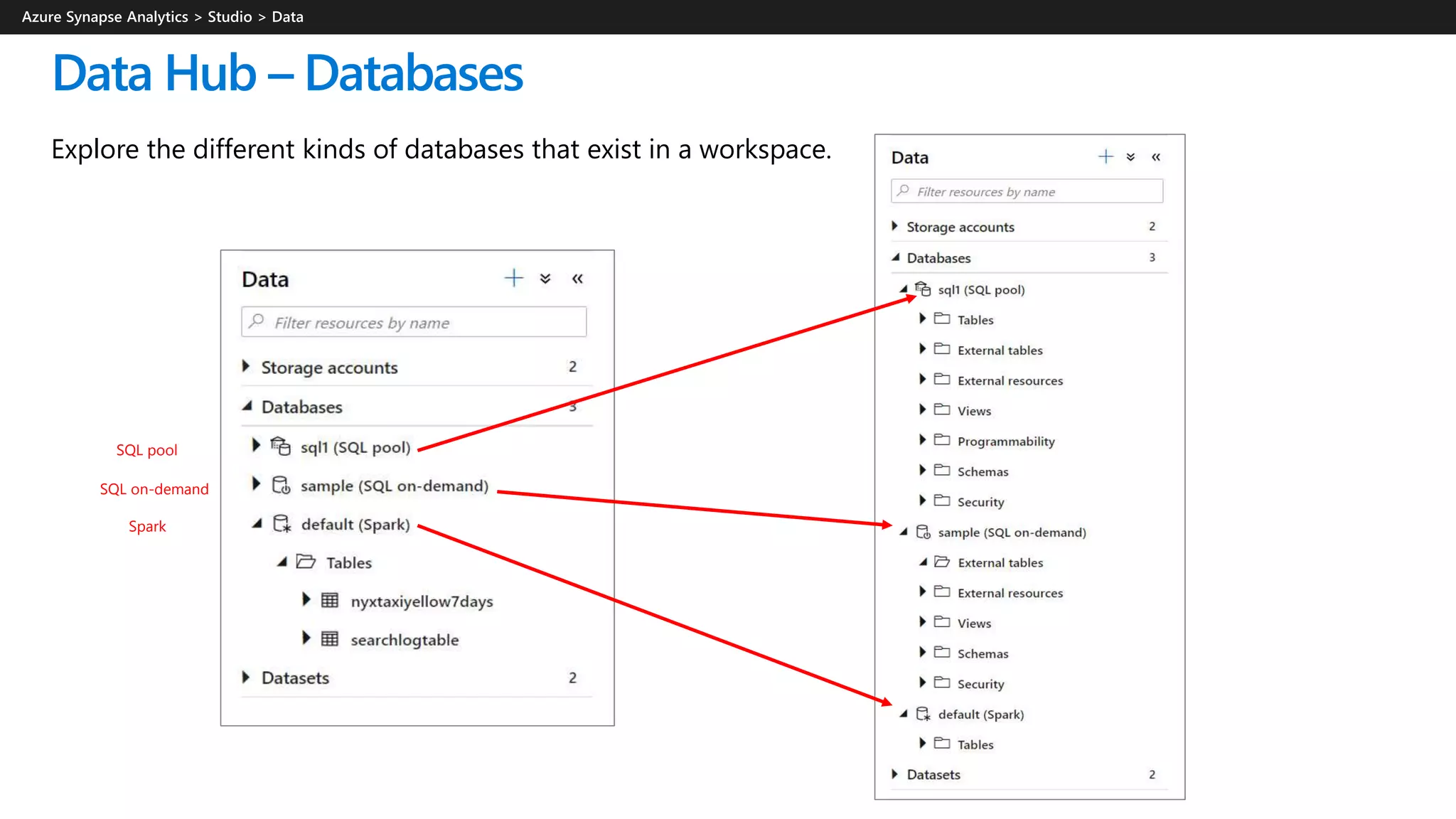Collapse sql1 (SQL pool) in right panel

point(904,288)
